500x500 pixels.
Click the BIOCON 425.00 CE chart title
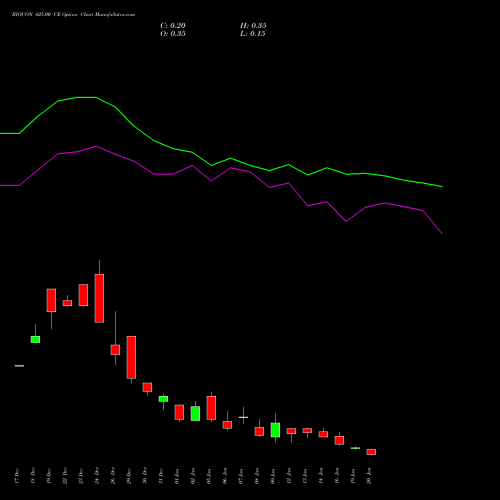click(x=73, y=15)
